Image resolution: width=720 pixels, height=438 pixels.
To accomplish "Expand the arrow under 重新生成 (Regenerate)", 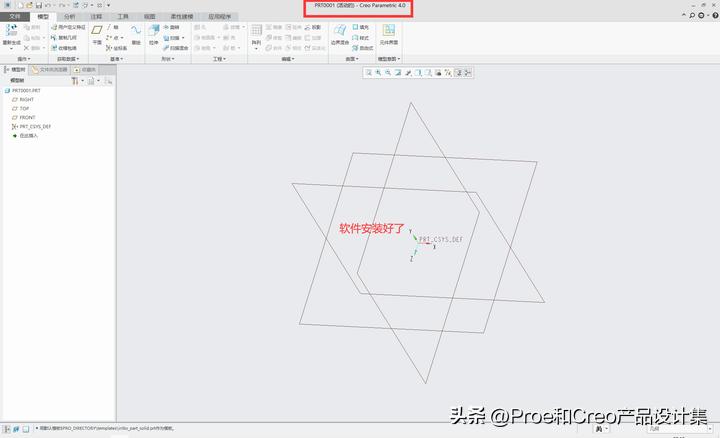I will [x=11, y=48].
